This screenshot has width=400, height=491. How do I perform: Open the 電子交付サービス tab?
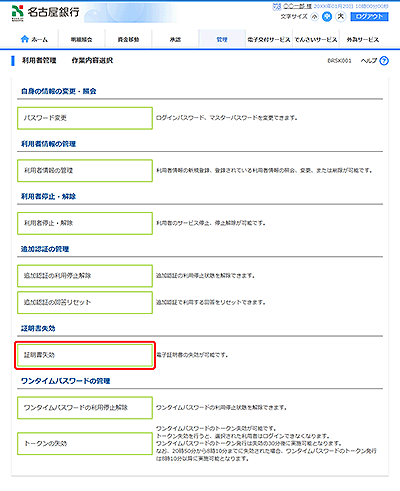[269, 39]
